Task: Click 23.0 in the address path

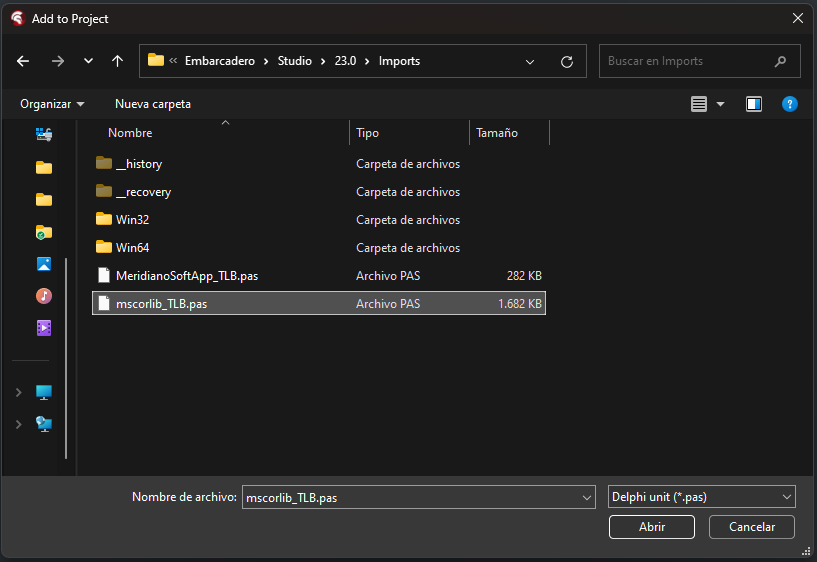Action: tap(345, 61)
